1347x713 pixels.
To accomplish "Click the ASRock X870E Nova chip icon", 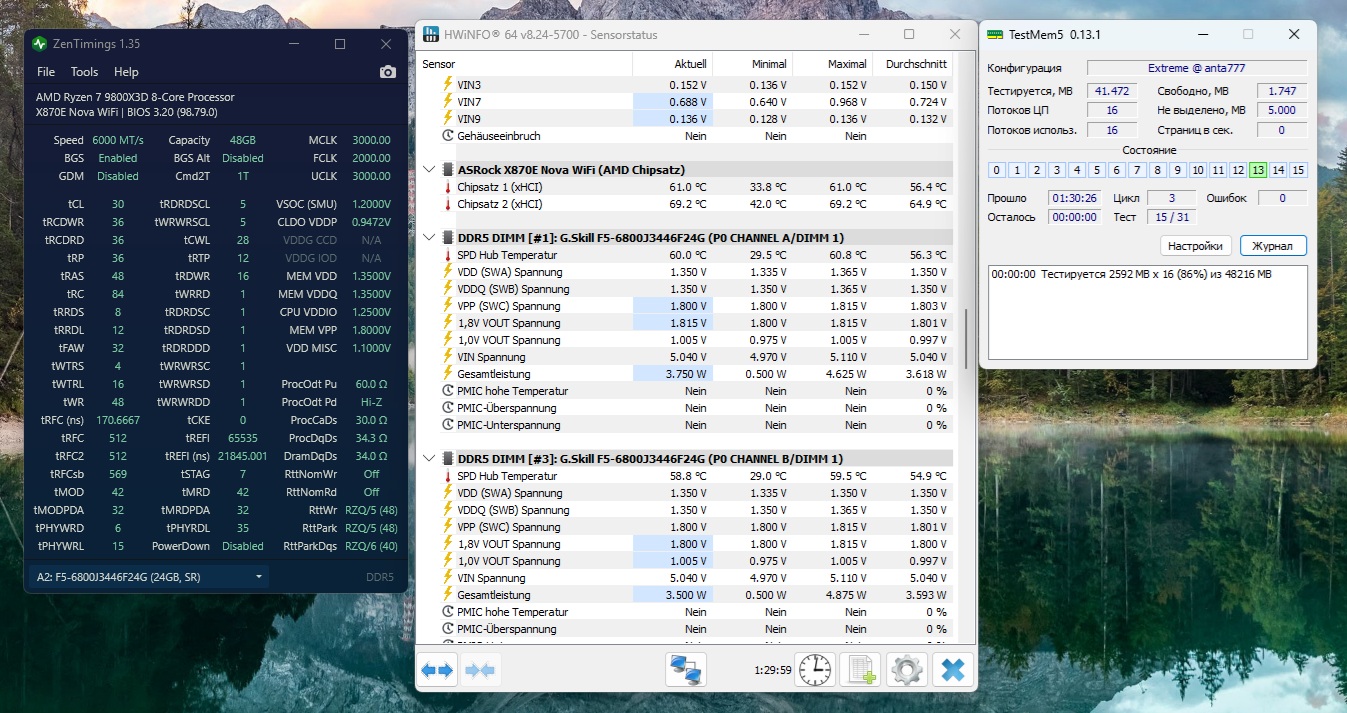I will point(447,170).
